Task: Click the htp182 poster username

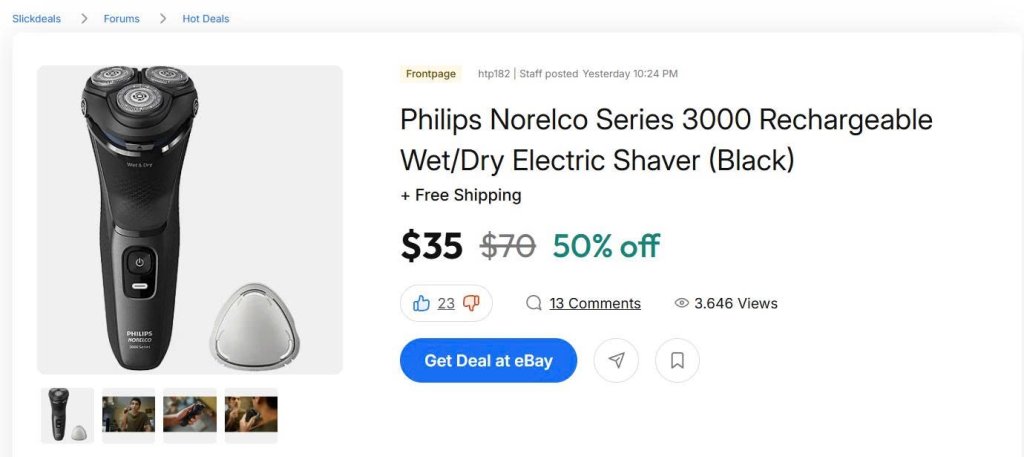Action: [x=494, y=74]
